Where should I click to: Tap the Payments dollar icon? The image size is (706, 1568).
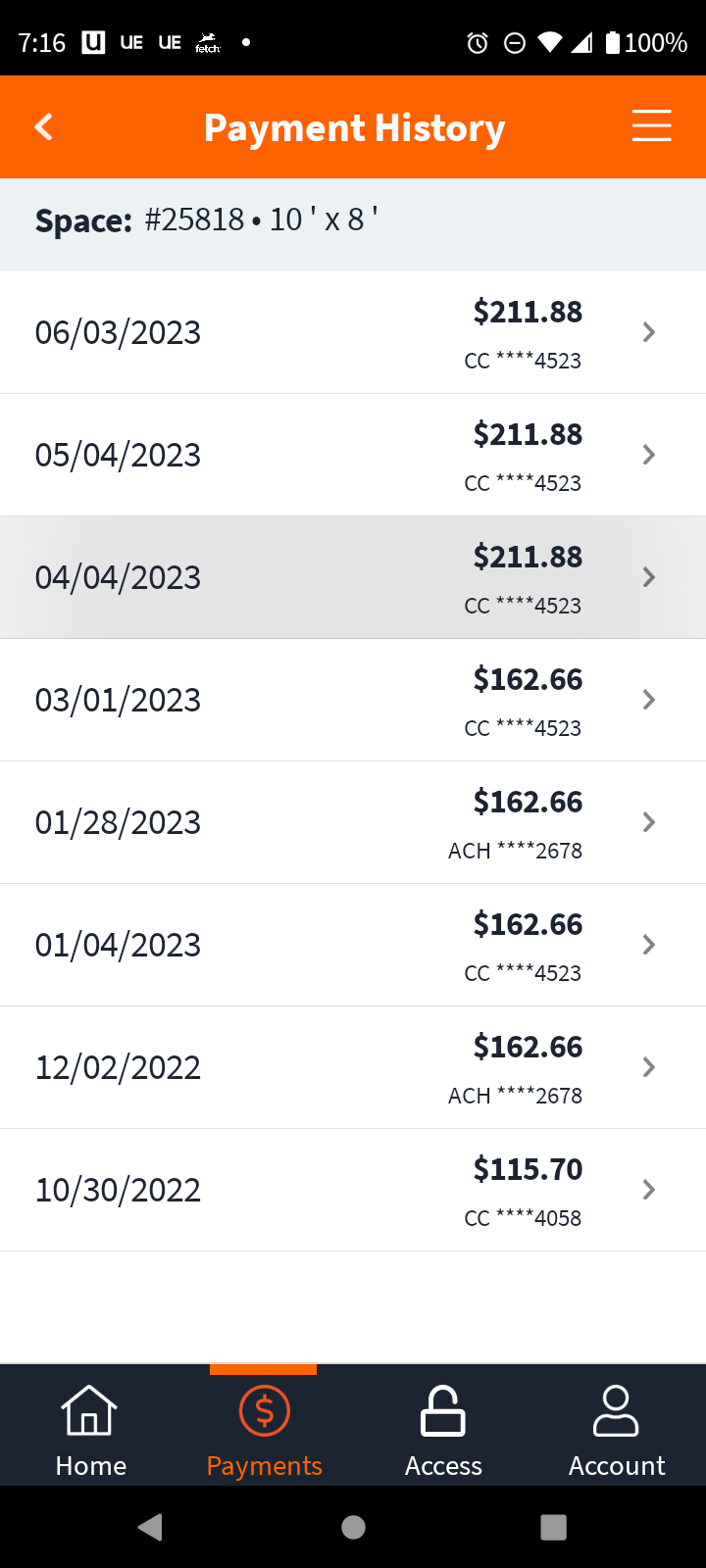(264, 1411)
